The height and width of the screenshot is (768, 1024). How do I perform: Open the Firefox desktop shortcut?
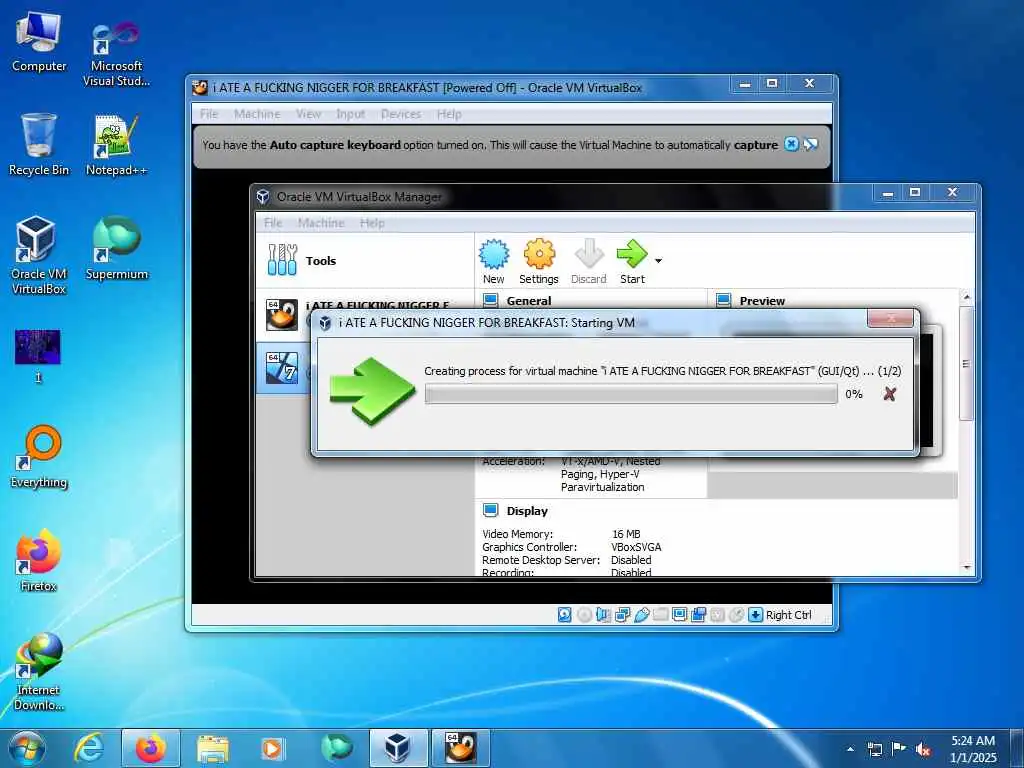click(x=39, y=560)
